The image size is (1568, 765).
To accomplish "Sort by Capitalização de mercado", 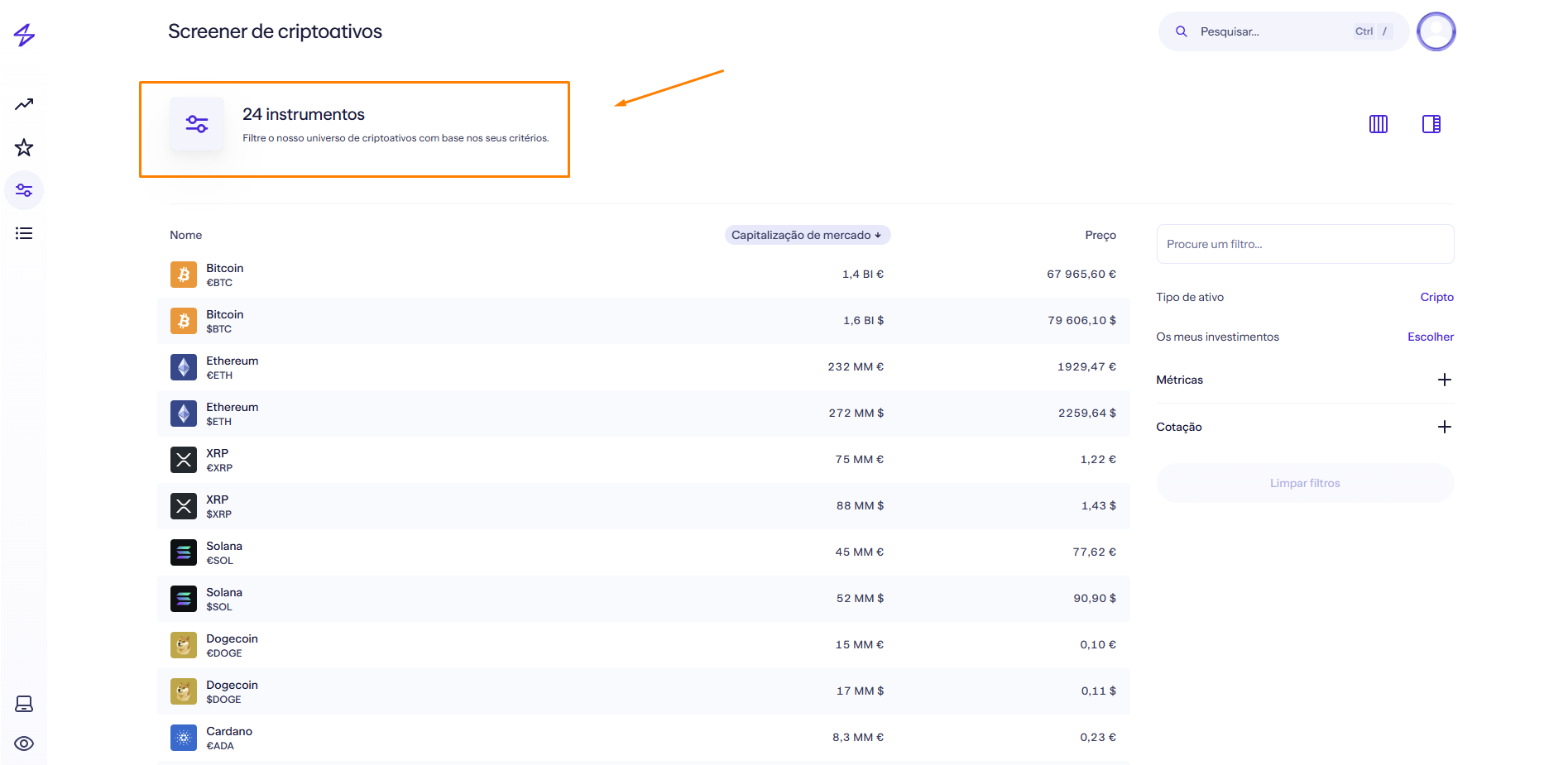I will pyautogui.click(x=808, y=235).
